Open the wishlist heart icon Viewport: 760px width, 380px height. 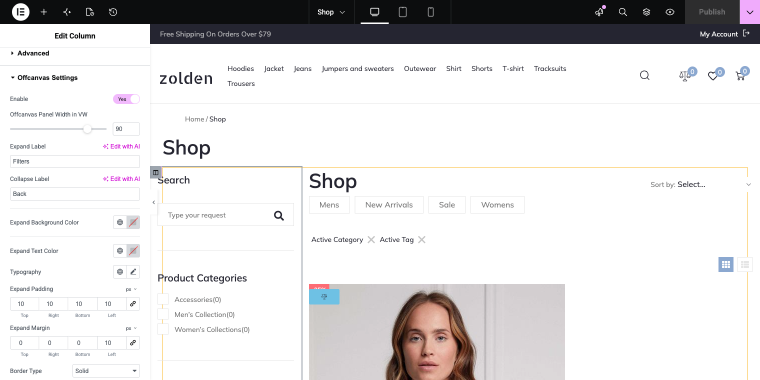712,76
